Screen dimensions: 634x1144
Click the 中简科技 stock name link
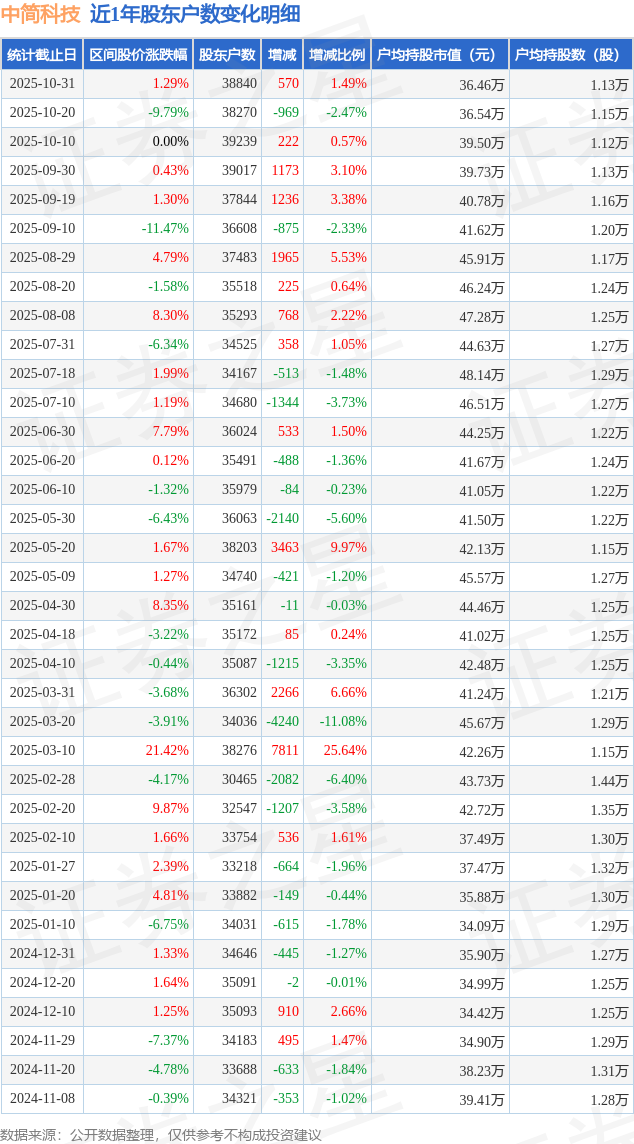pos(41,14)
